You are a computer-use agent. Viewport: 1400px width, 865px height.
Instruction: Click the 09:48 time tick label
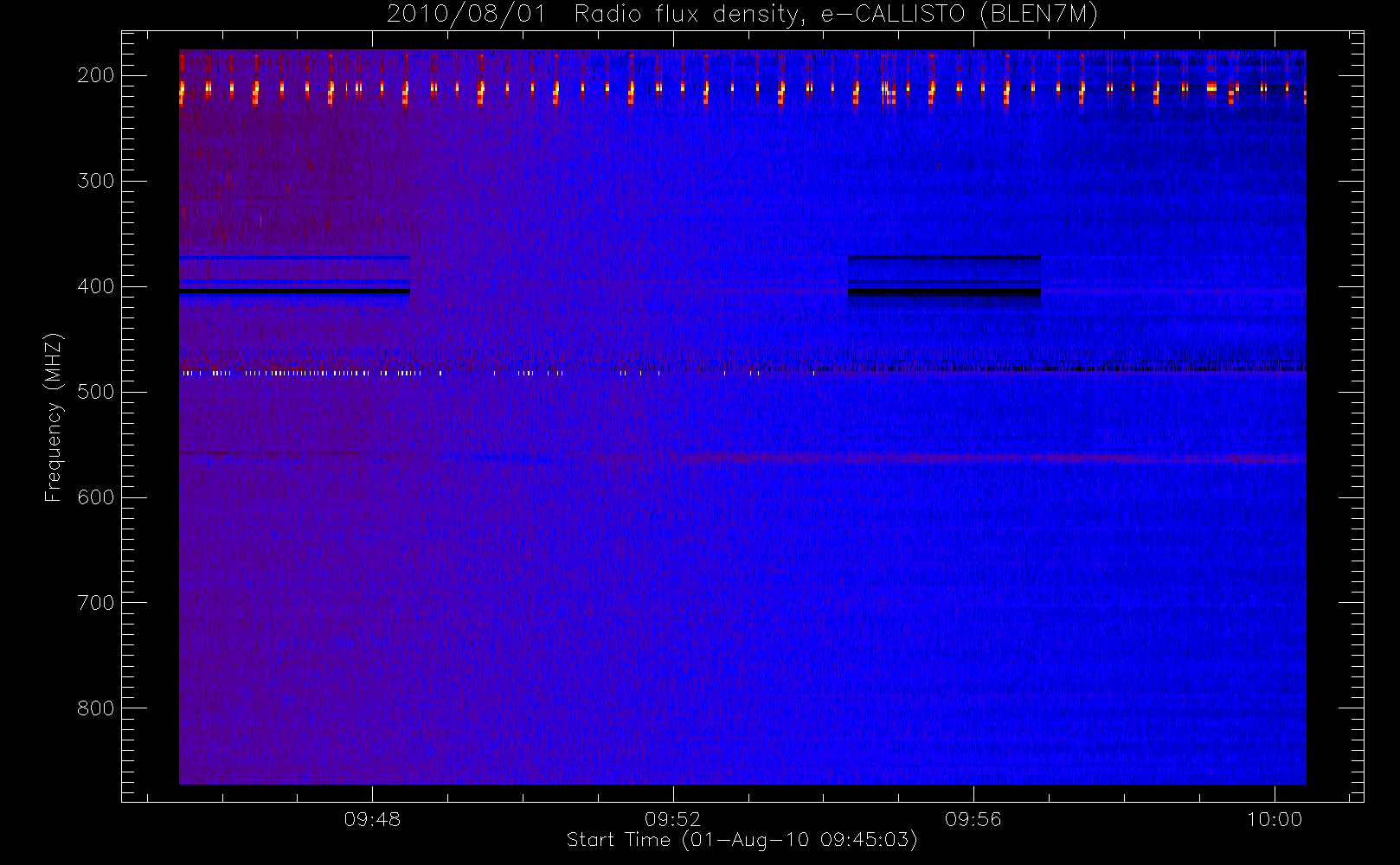372,819
